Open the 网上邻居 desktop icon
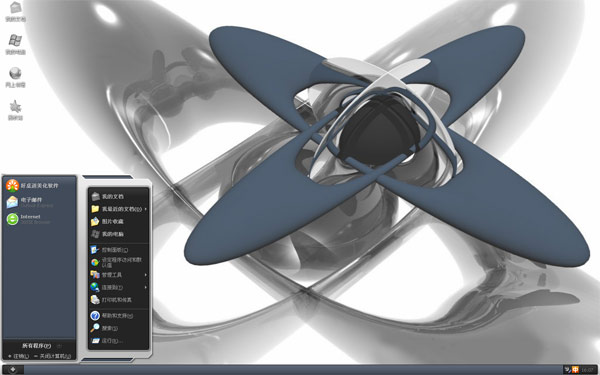 [15, 78]
